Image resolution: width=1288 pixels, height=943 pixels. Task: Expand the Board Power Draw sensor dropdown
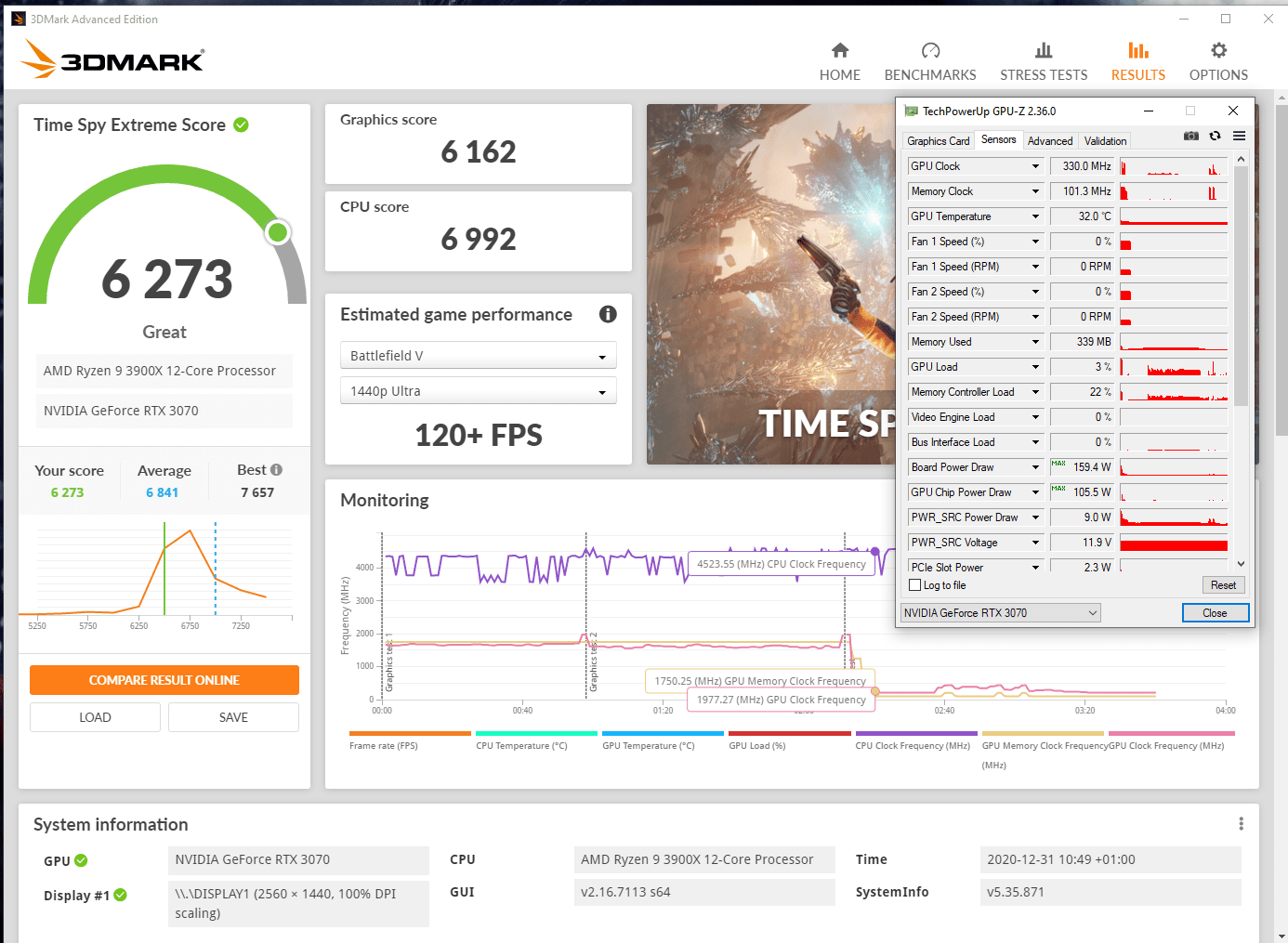[1035, 467]
